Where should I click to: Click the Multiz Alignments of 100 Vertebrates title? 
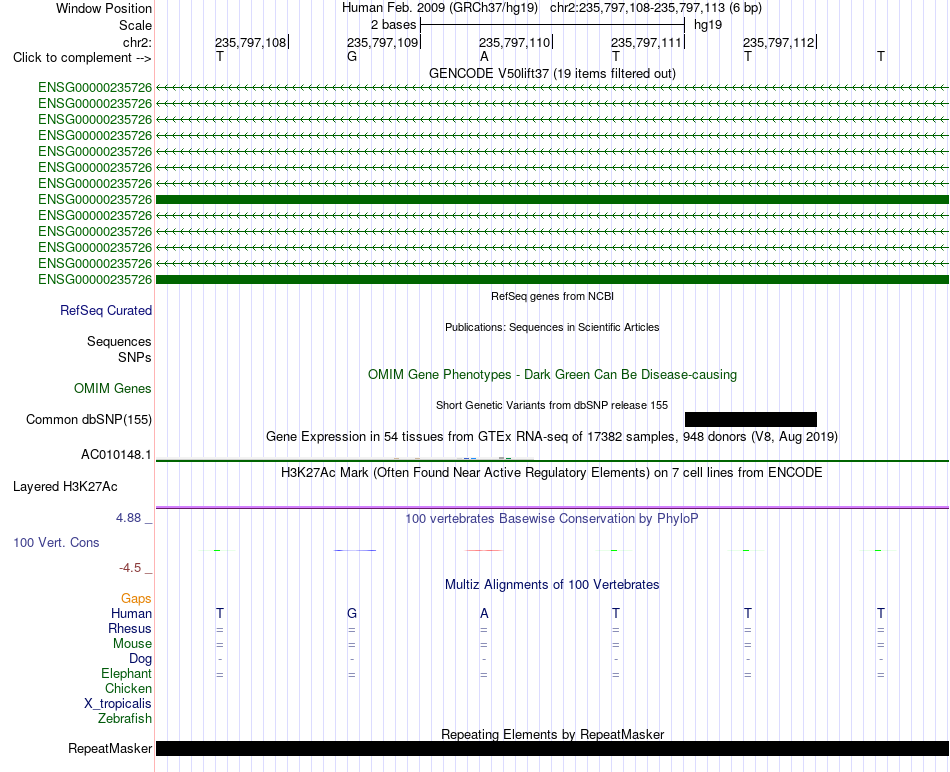pyautogui.click(x=552, y=585)
